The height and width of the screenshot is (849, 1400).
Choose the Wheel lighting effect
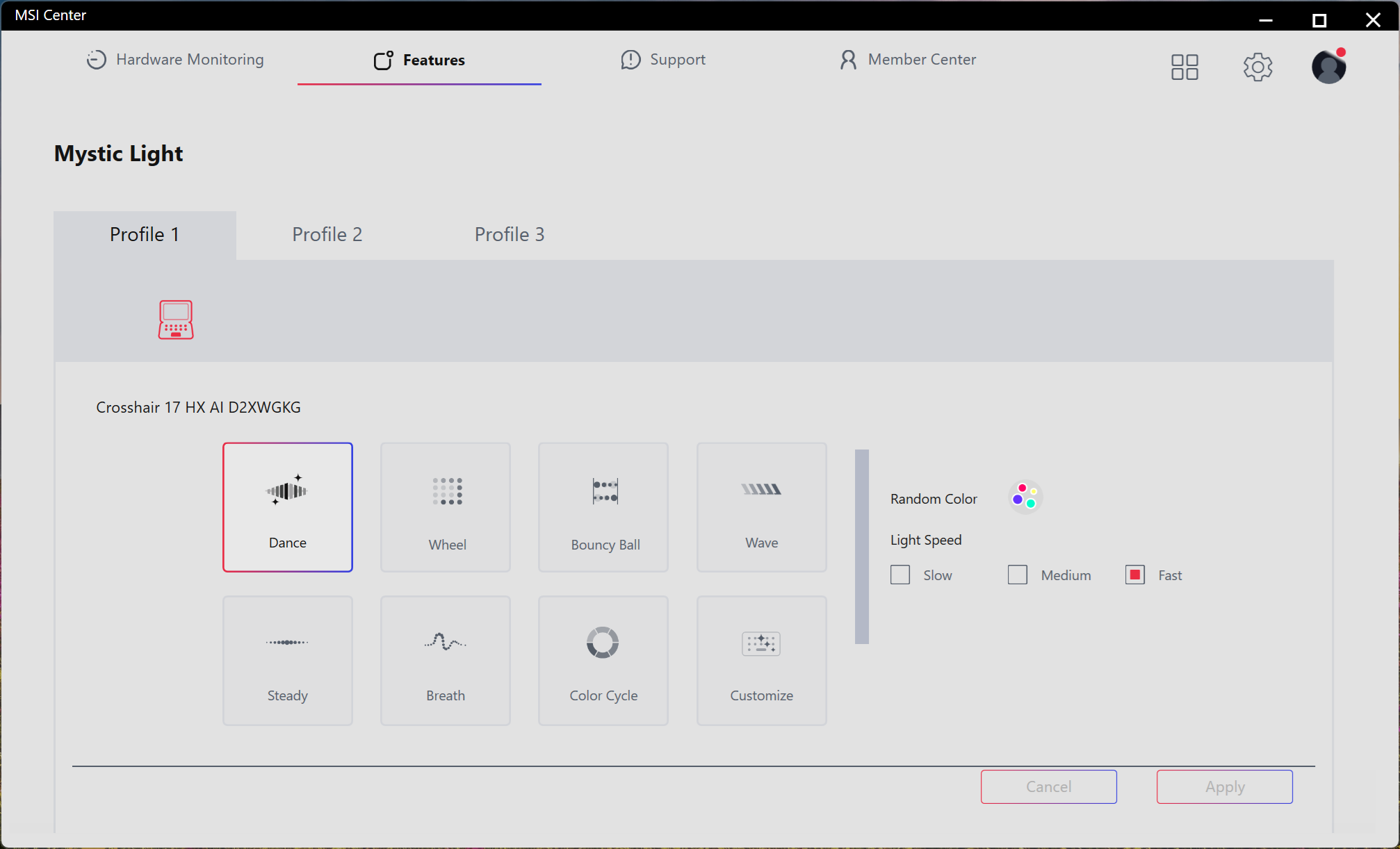(446, 507)
